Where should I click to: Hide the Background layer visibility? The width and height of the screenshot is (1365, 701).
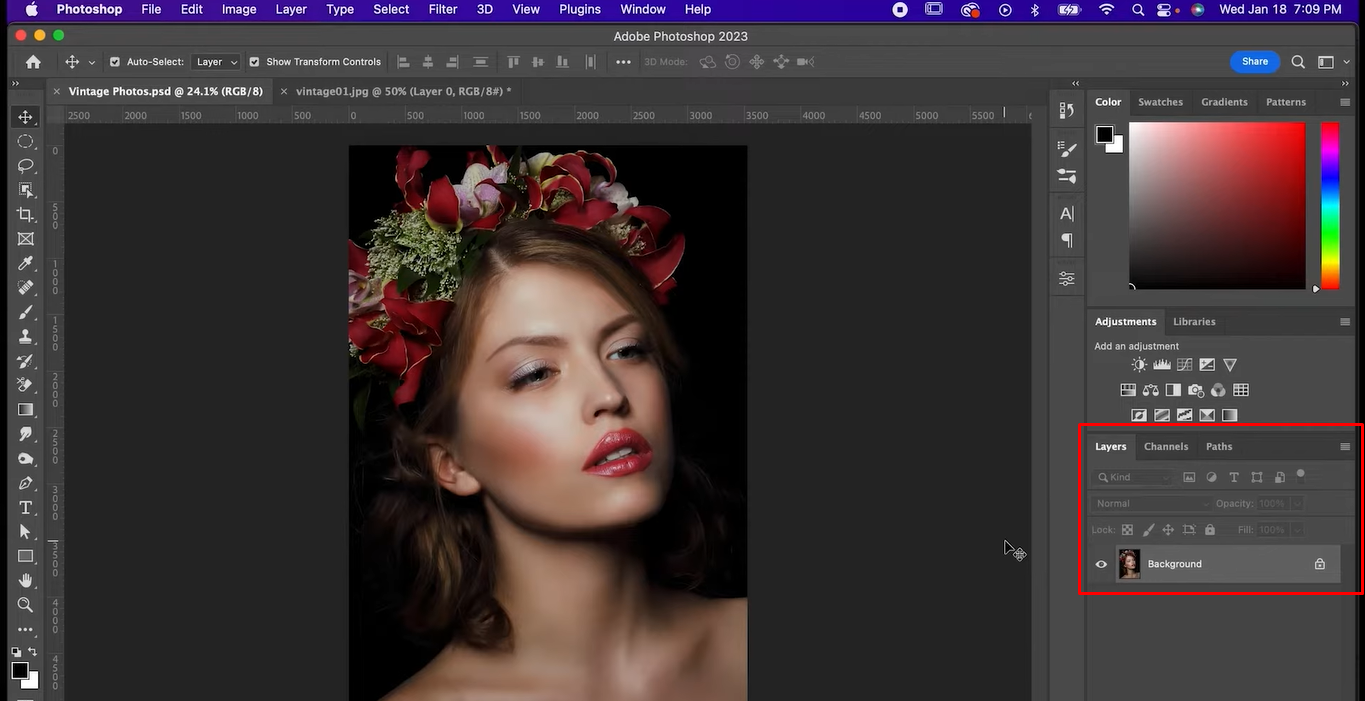click(1100, 564)
